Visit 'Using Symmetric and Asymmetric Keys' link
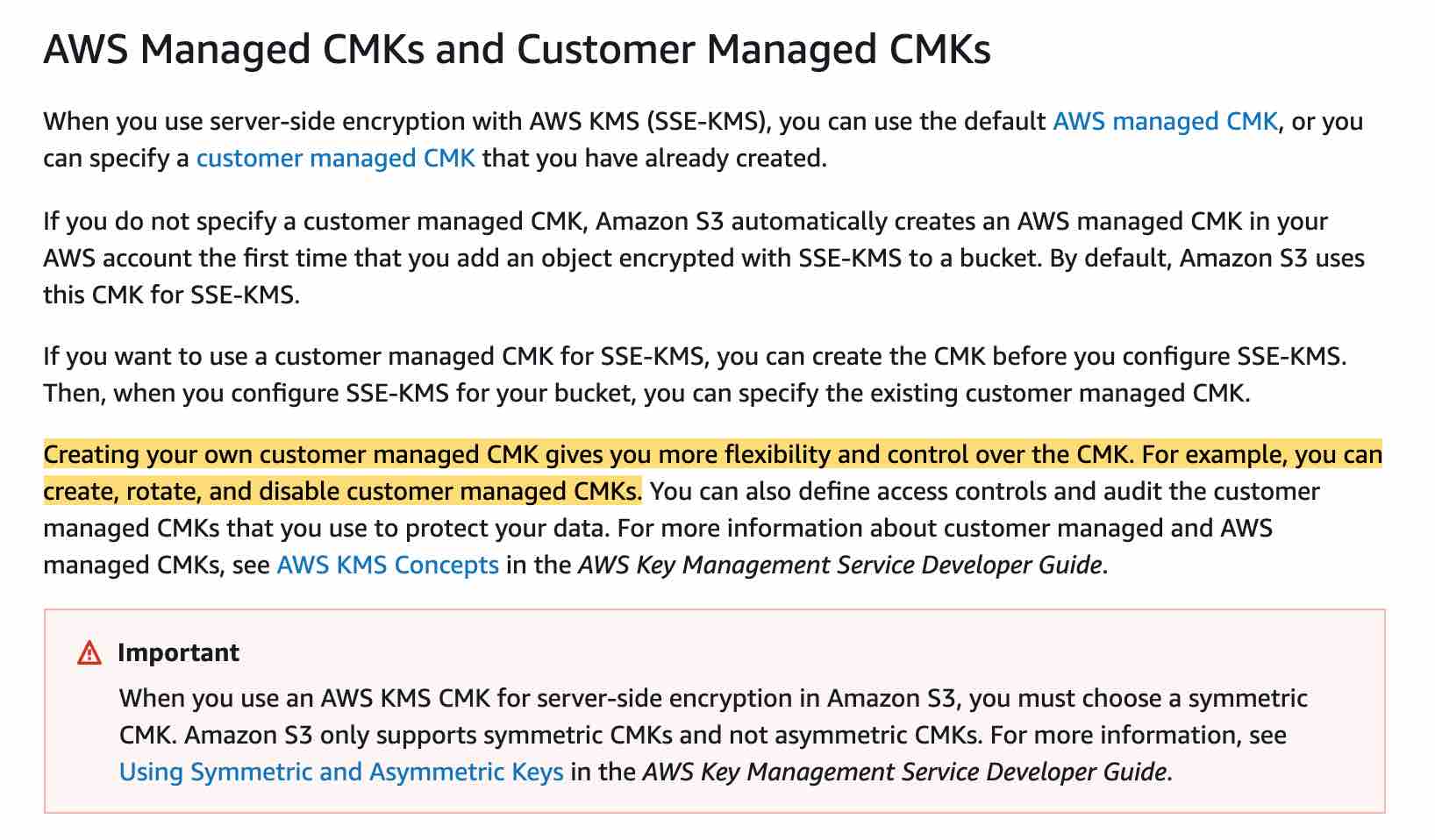The image size is (1435, 840). (x=341, y=772)
